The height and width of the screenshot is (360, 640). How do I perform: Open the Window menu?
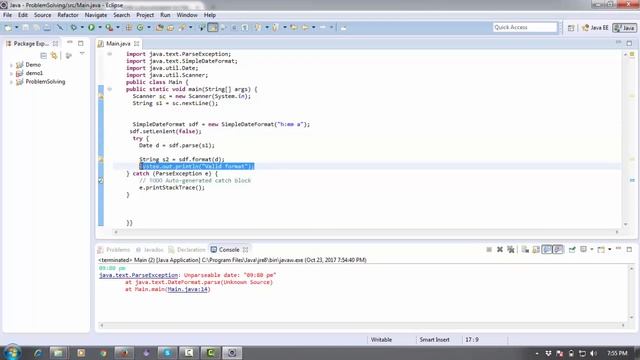coord(187,15)
